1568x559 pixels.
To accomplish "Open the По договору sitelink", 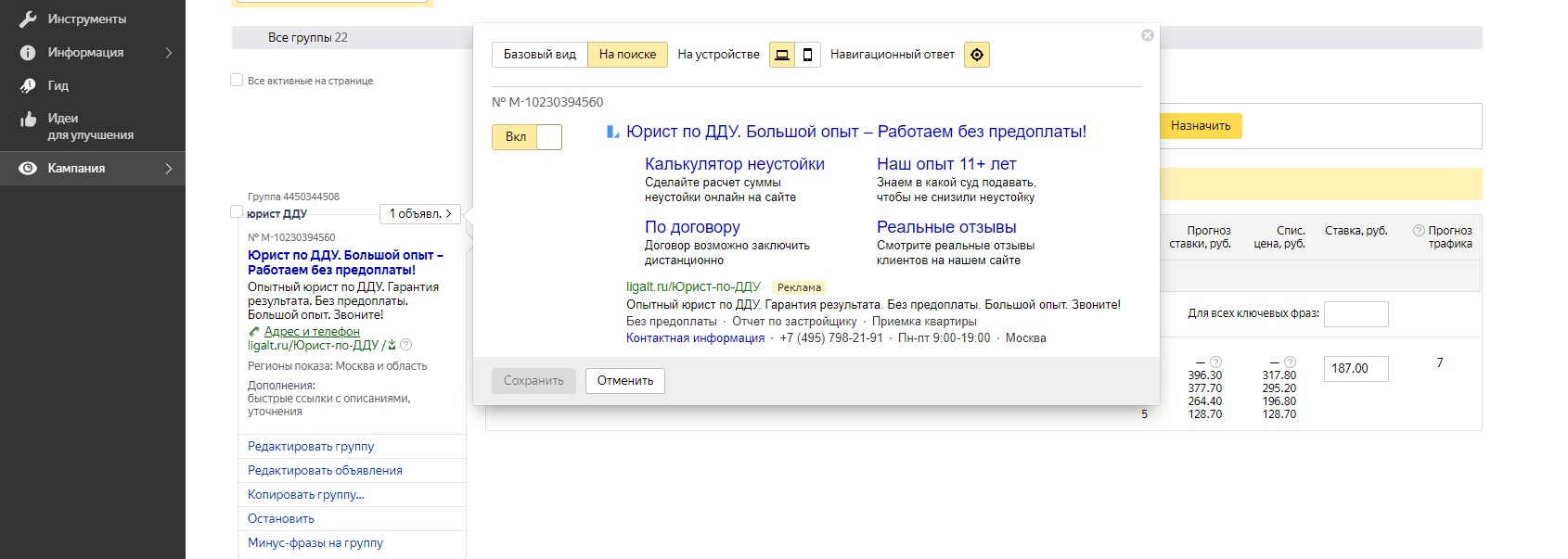I will (x=692, y=227).
